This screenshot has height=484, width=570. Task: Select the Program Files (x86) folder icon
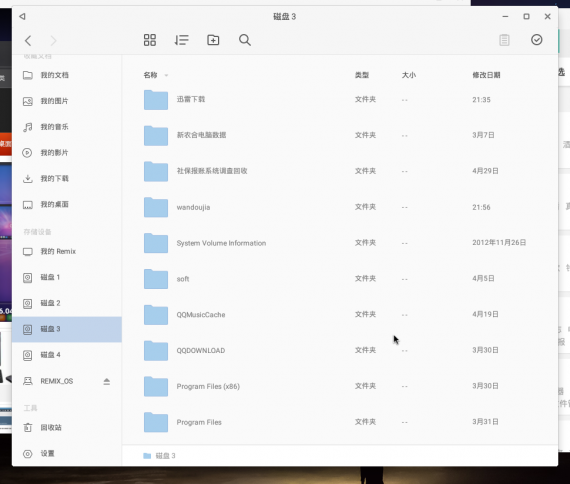(156, 386)
